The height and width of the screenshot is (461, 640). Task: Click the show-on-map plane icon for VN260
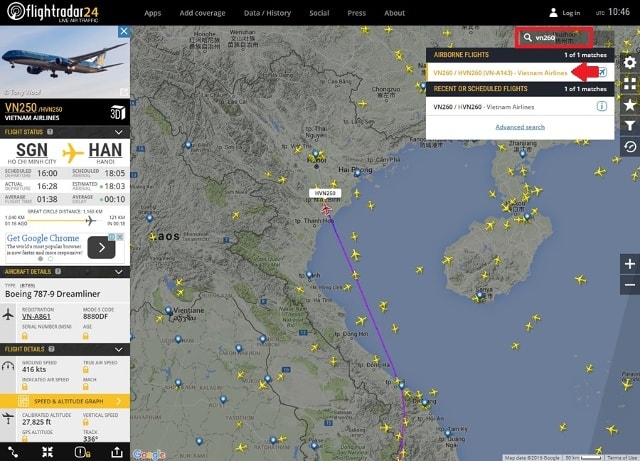tap(602, 72)
